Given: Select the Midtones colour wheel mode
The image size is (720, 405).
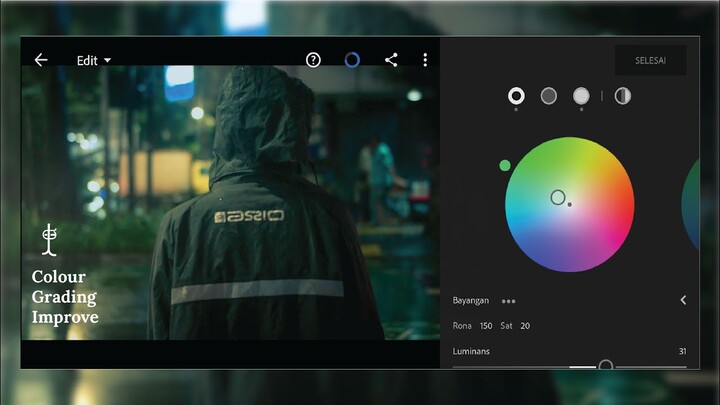Looking at the screenshot, I should coord(549,96).
